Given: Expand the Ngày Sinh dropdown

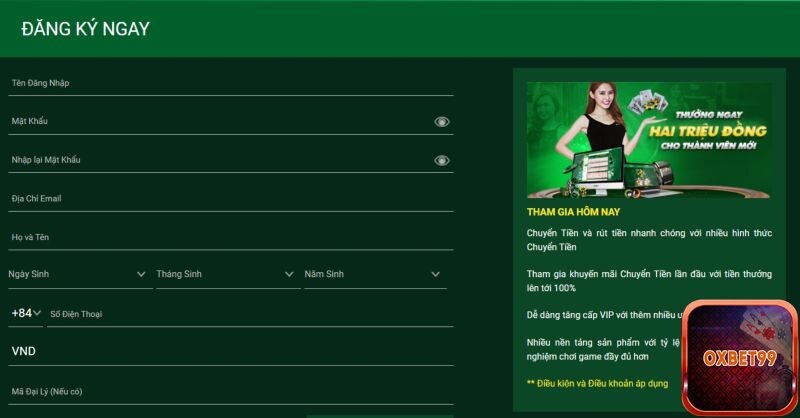Looking at the screenshot, I should tap(78, 274).
